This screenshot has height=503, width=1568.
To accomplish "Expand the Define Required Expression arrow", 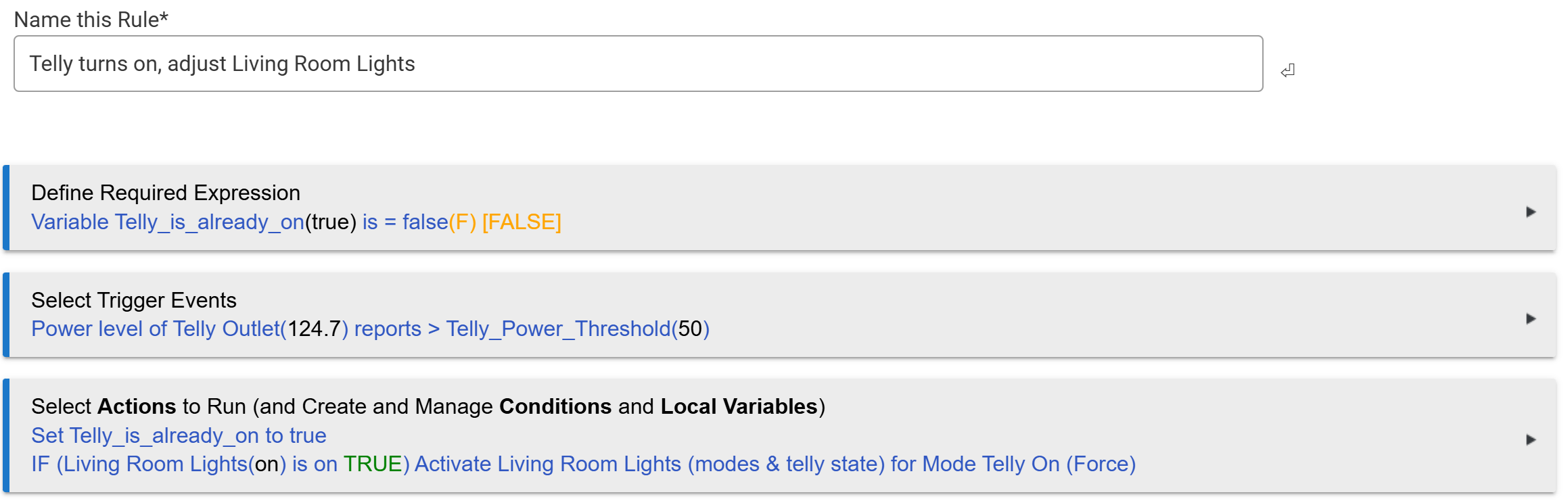I will point(1531,212).
